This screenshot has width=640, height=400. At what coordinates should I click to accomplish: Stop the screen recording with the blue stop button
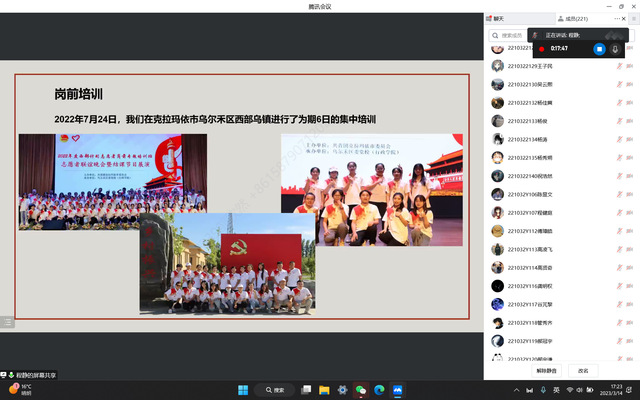click(599, 49)
